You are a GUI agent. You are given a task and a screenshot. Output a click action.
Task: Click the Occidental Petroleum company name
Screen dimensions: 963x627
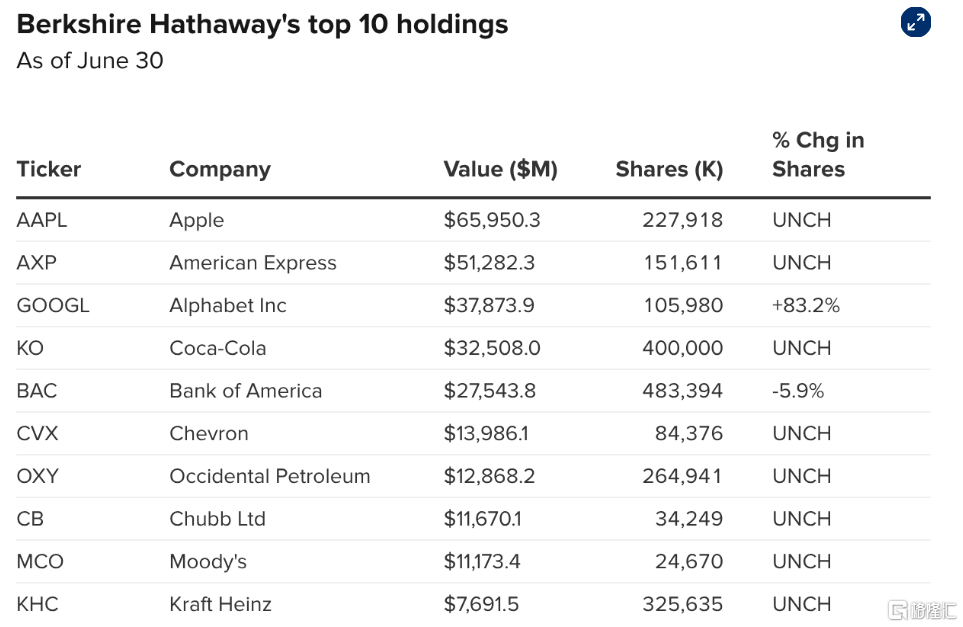click(x=270, y=476)
